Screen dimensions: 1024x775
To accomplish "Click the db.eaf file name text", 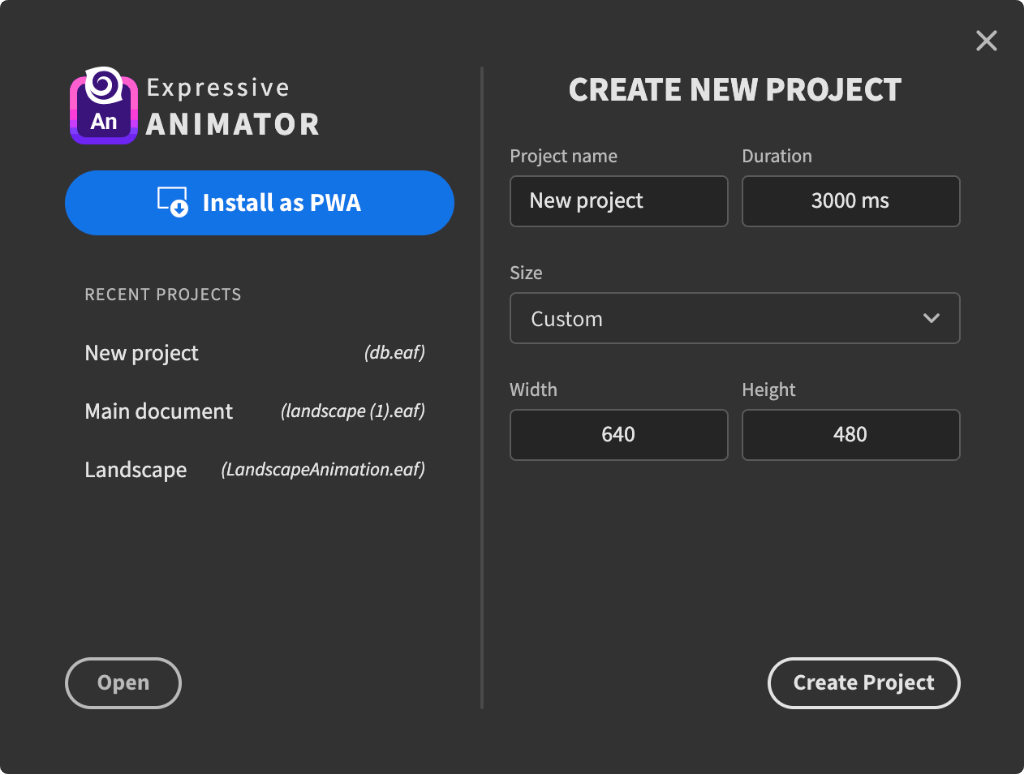I will (394, 353).
